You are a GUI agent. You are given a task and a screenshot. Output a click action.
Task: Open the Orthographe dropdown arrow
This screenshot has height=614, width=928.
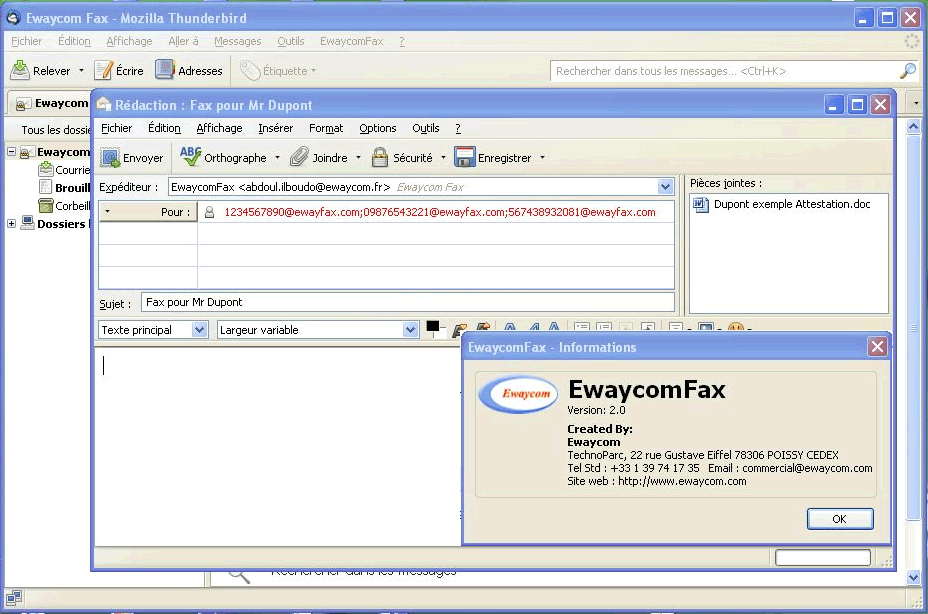tap(277, 157)
